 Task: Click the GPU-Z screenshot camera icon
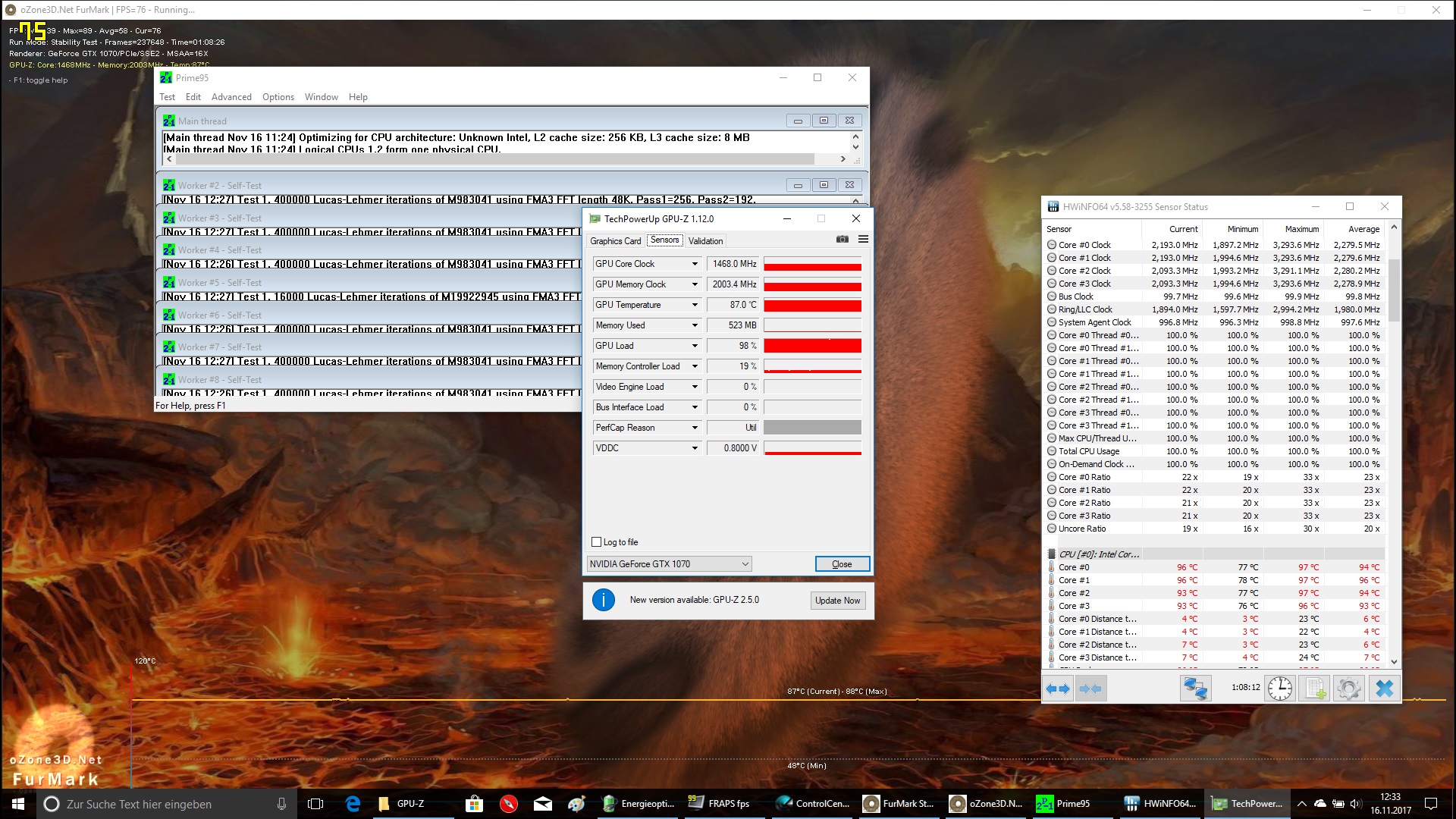(842, 240)
